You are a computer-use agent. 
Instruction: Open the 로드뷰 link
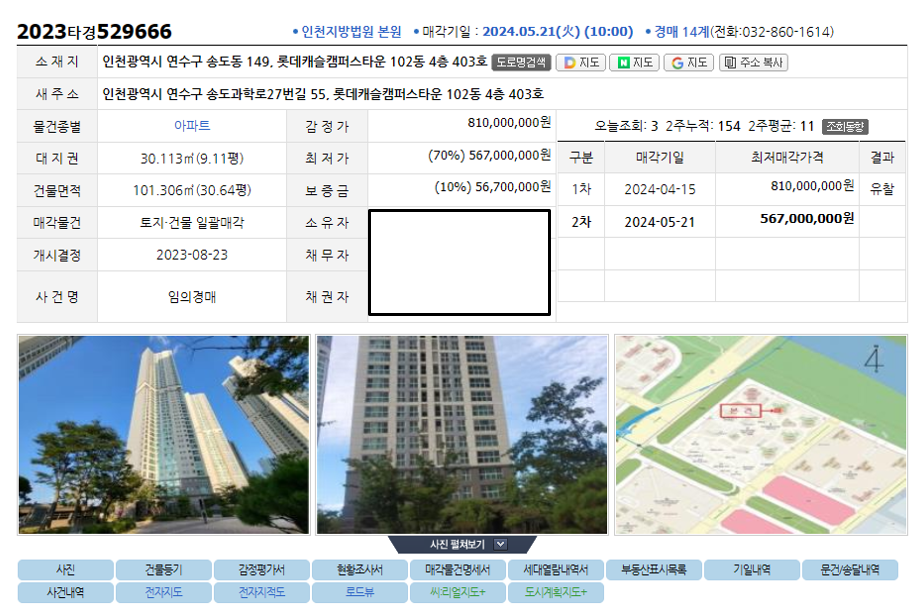(x=360, y=592)
